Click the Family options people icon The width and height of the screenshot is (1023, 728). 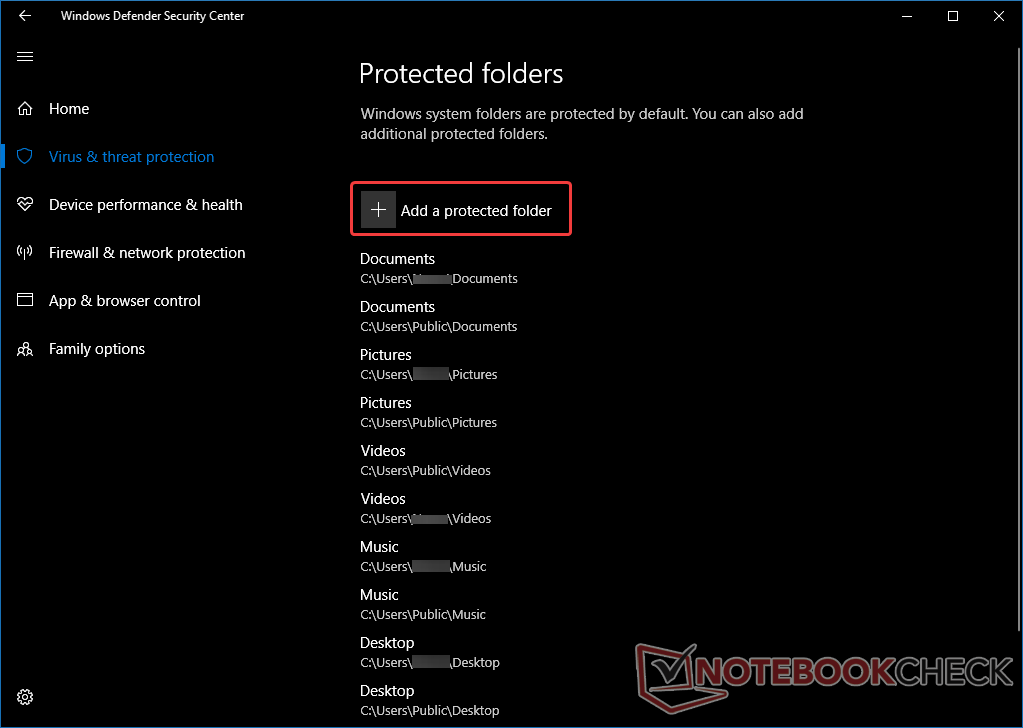pos(25,349)
